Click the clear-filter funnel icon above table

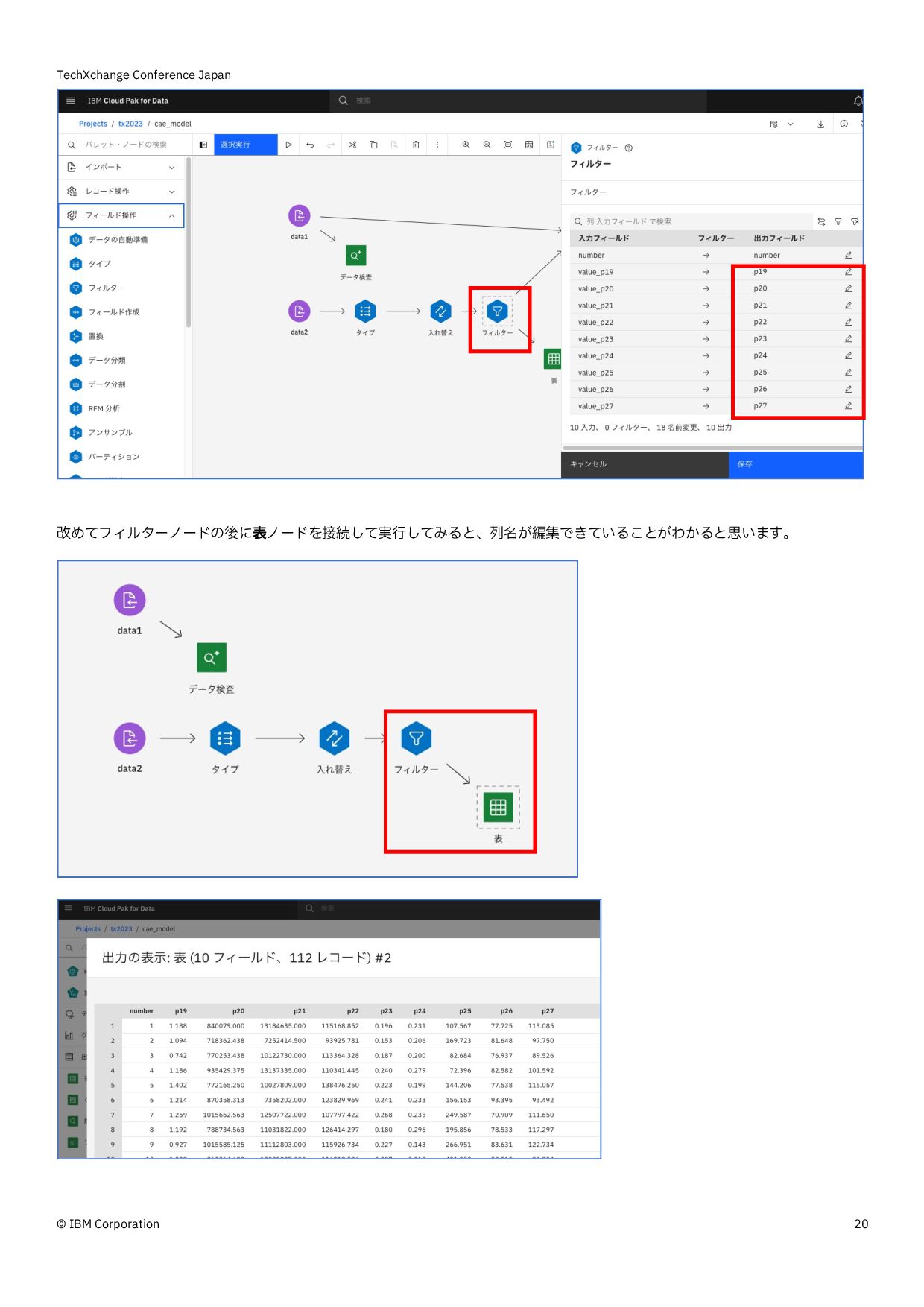855,221
